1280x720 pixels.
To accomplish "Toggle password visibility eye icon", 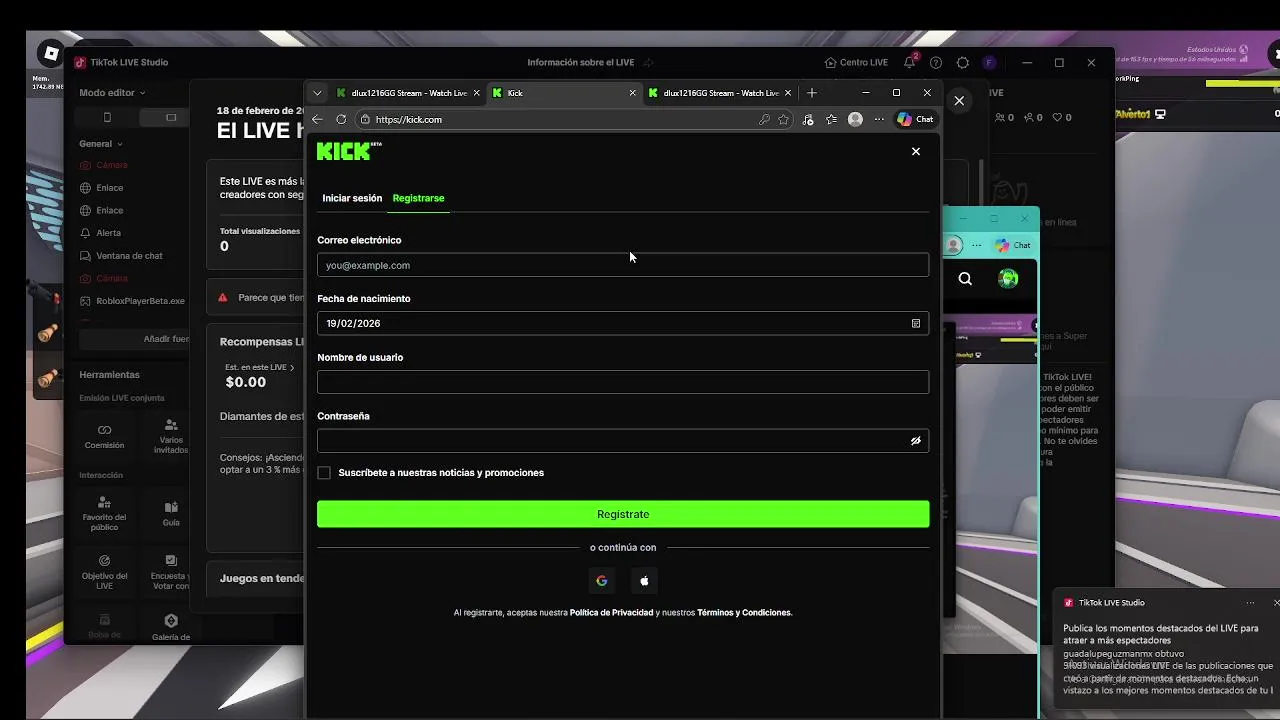I will coord(916,441).
